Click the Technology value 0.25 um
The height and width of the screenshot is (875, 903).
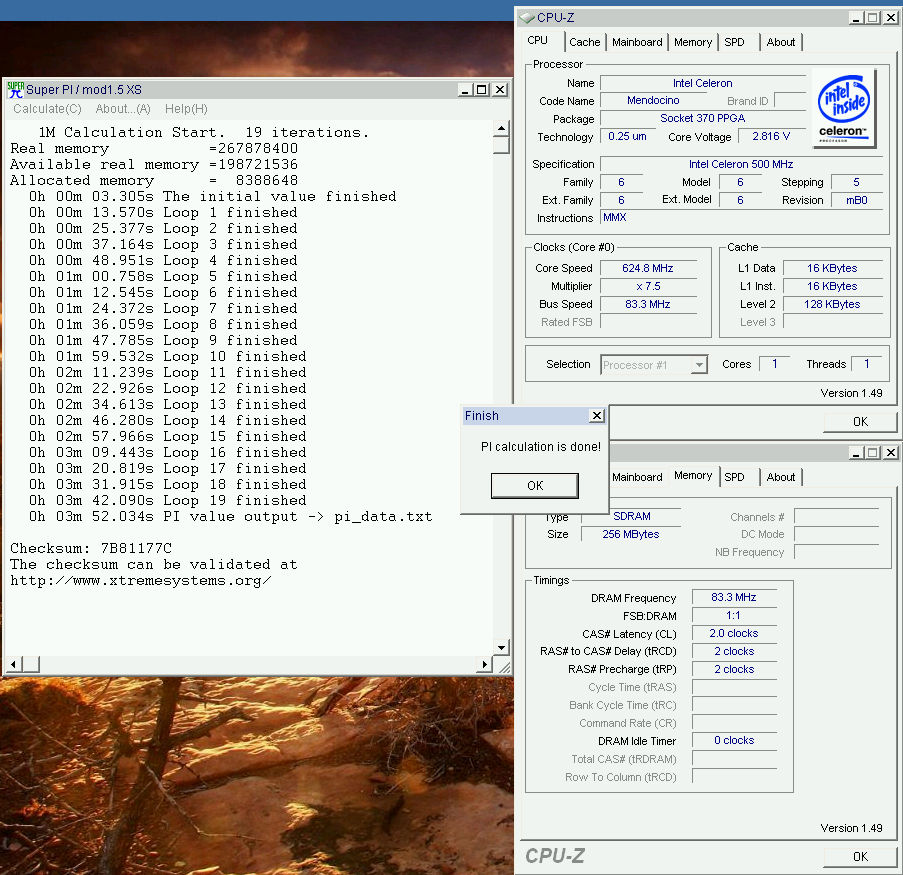point(627,137)
